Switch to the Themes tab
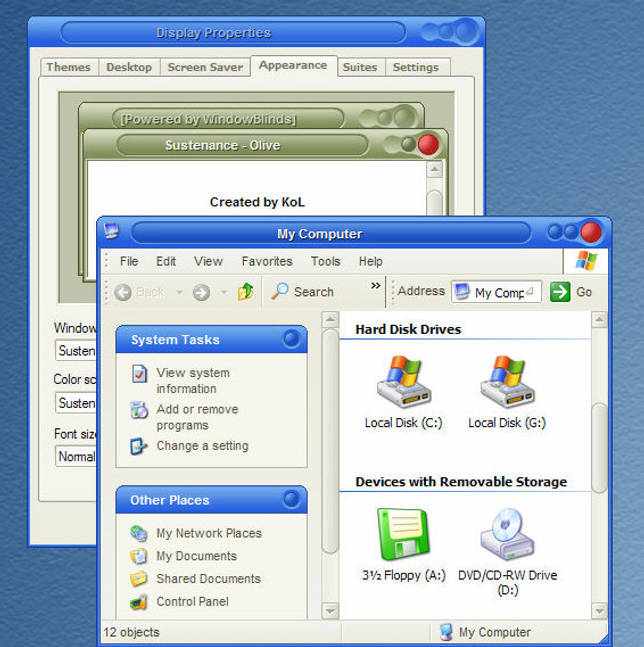 69,67
